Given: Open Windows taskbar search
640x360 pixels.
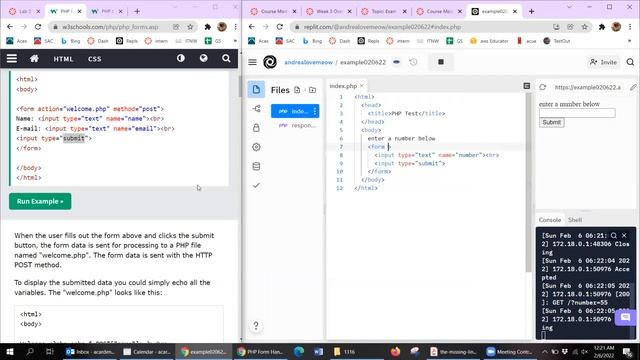Looking at the screenshot, I should click(x=30, y=351).
